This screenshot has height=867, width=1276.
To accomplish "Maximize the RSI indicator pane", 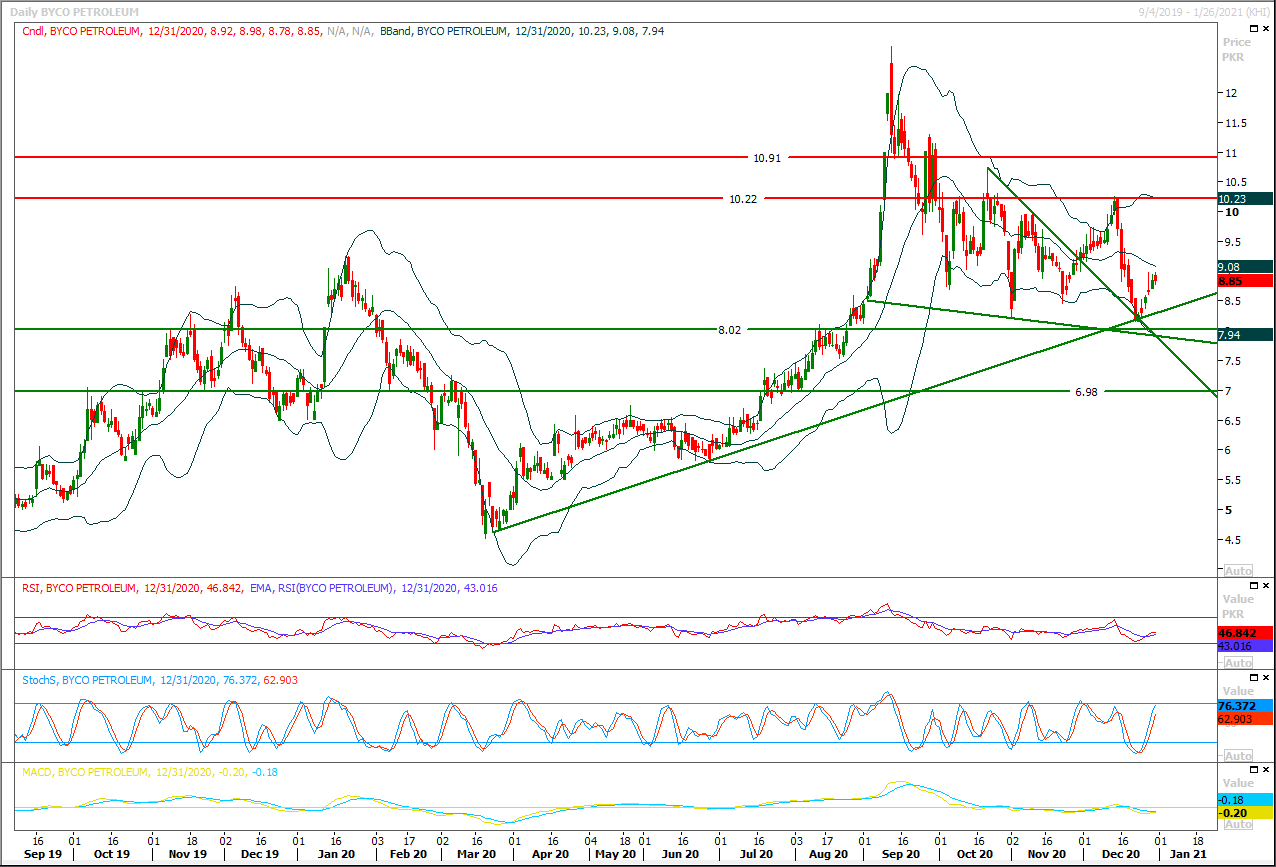I will pyautogui.click(x=1253, y=588).
